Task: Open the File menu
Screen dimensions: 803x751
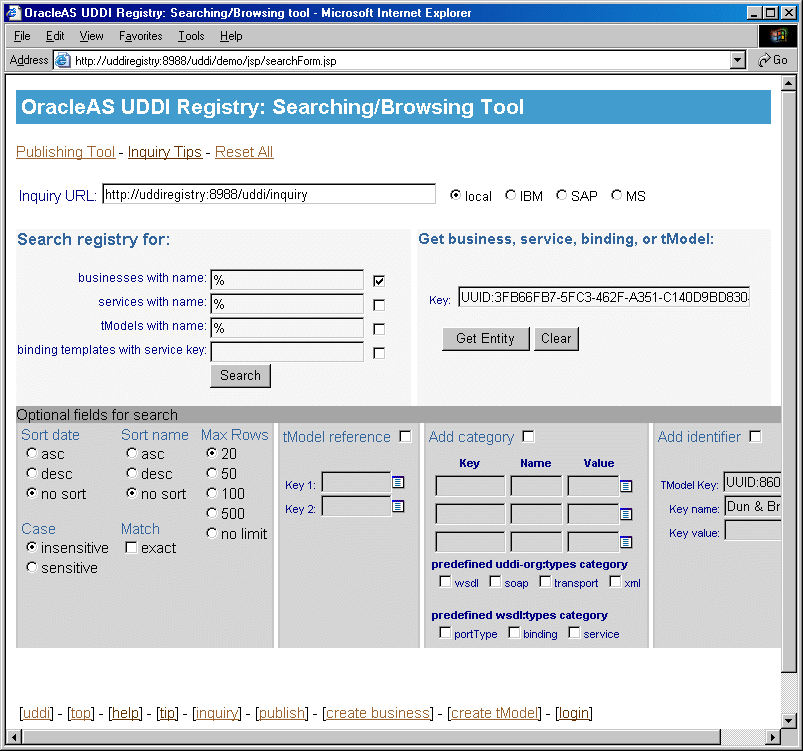Action: coord(22,36)
